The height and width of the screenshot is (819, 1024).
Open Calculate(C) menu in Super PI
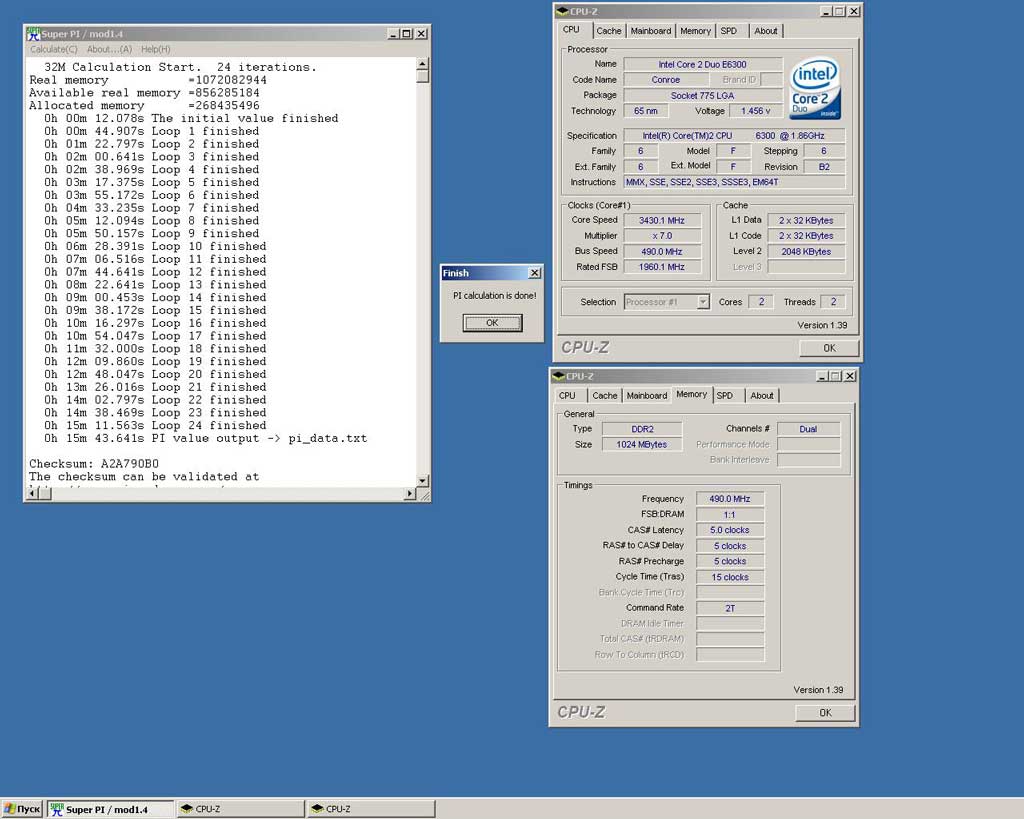[54, 49]
